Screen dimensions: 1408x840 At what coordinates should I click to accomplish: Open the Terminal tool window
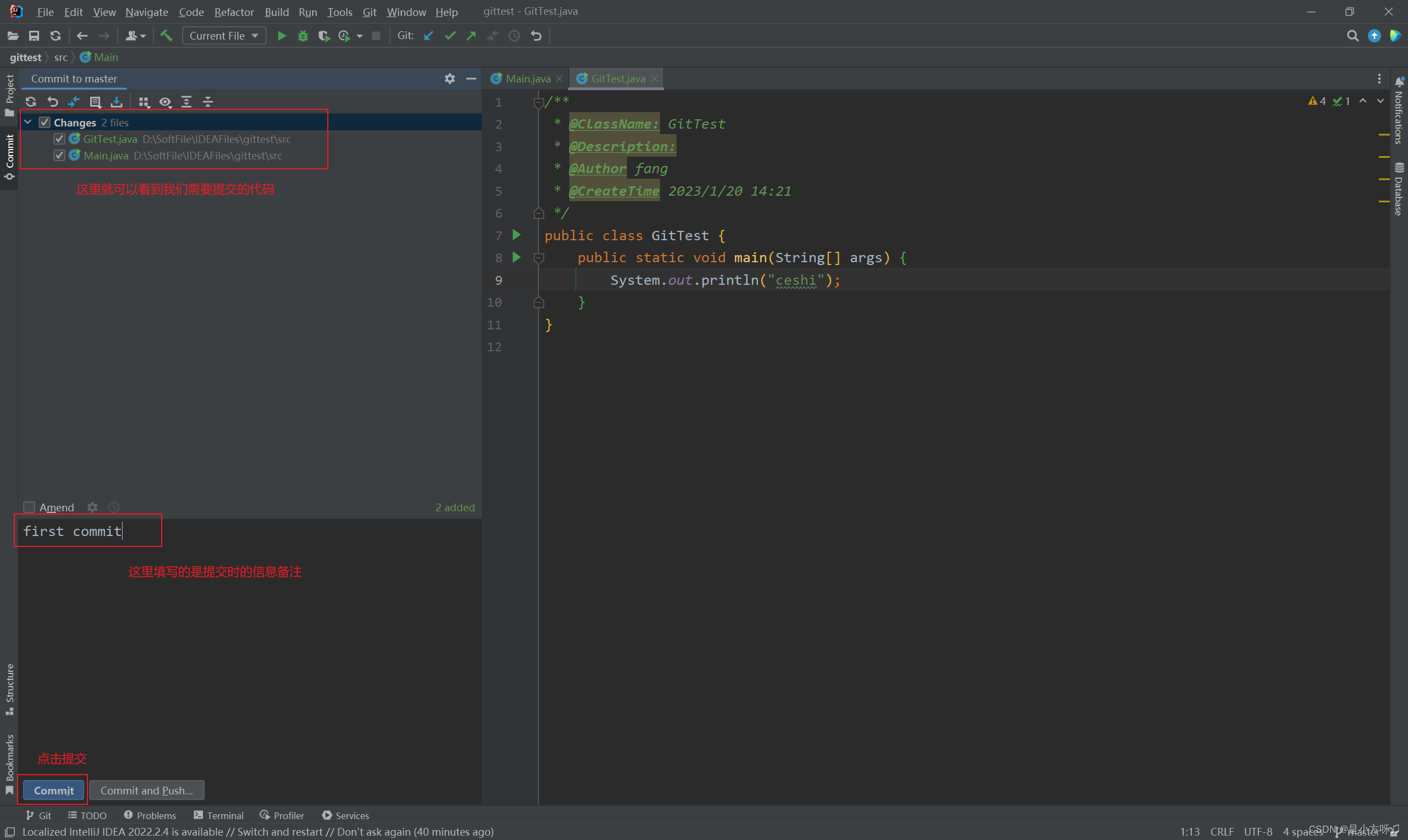pos(218,815)
